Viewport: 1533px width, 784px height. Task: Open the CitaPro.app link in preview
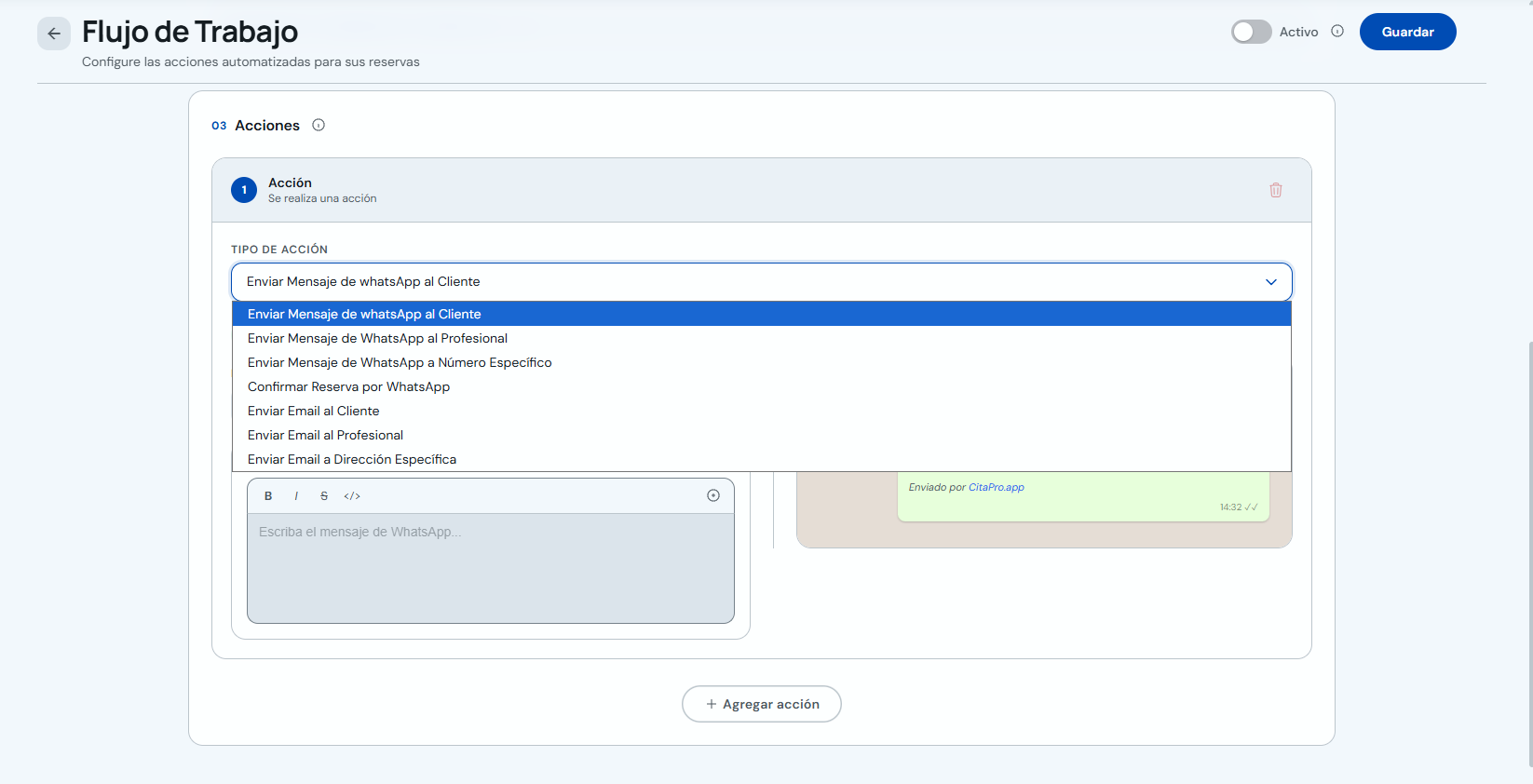pyautogui.click(x=996, y=487)
